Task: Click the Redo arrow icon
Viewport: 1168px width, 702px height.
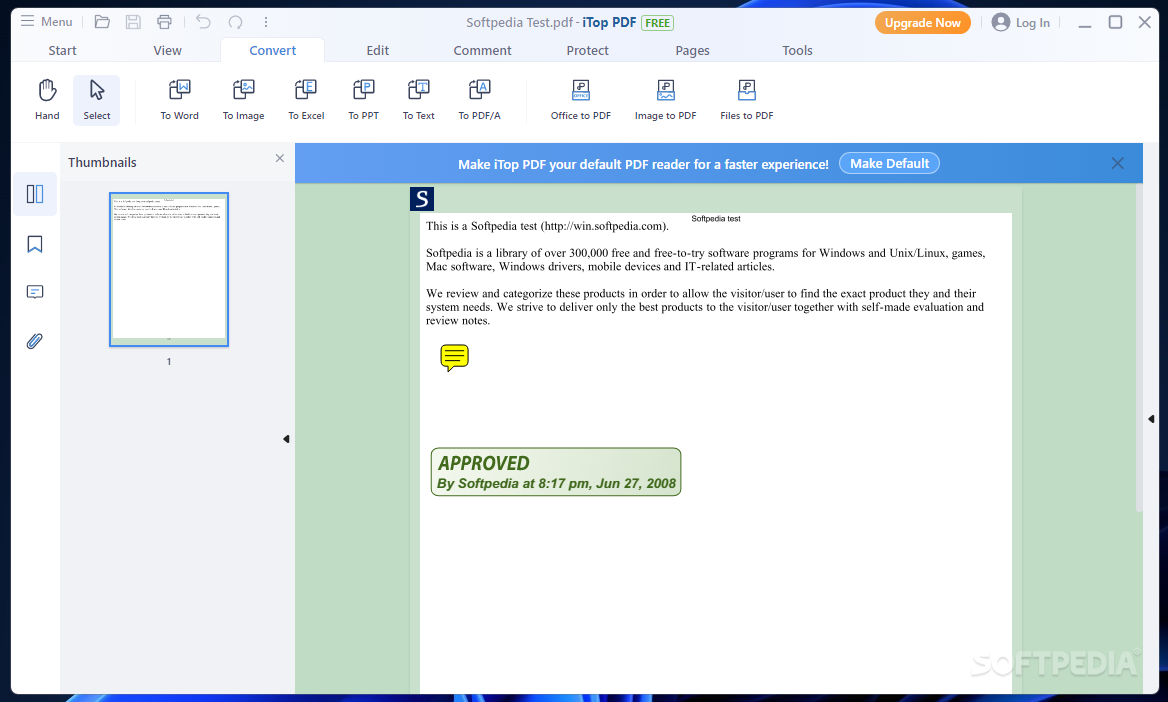Action: point(235,22)
